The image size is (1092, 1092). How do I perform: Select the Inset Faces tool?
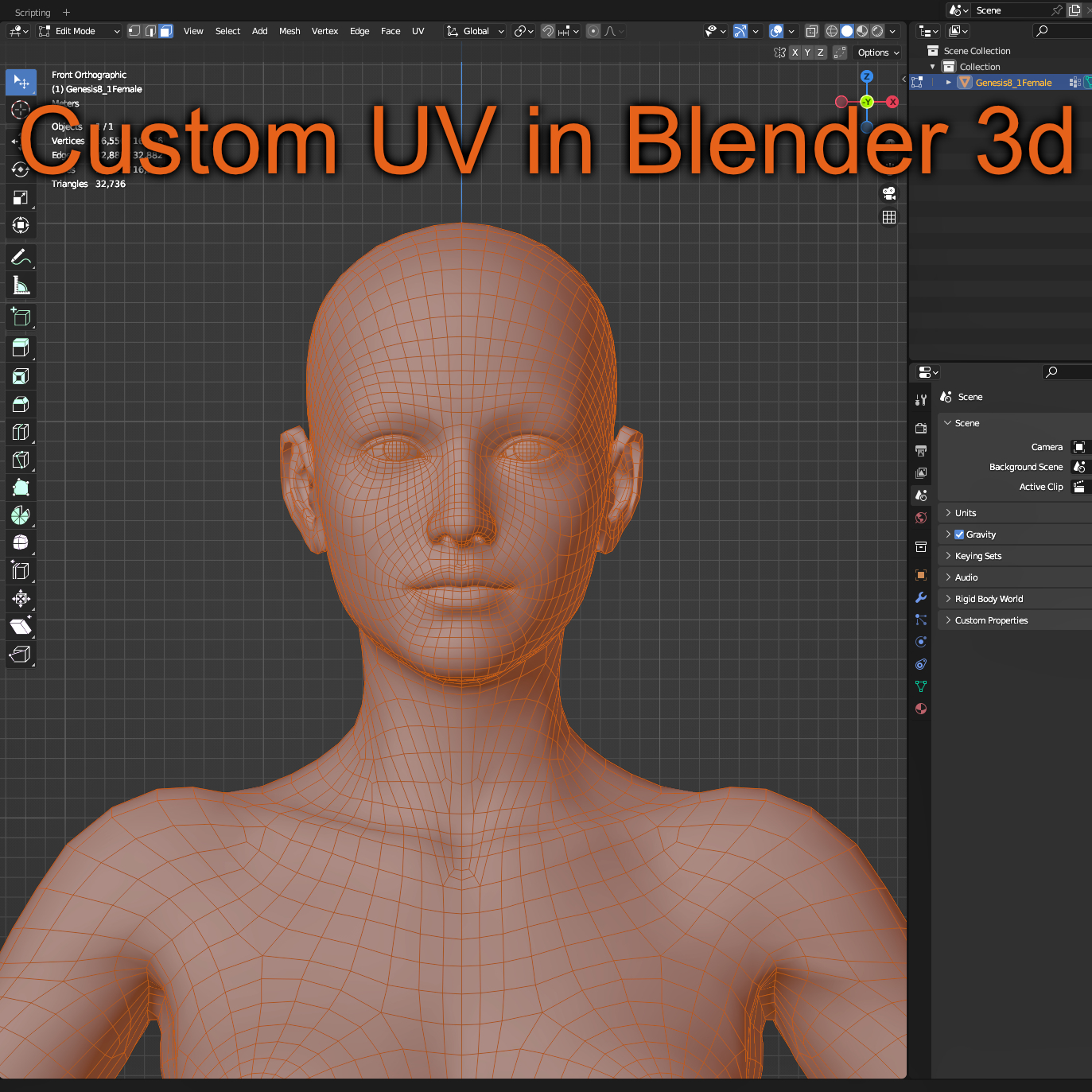point(21,376)
